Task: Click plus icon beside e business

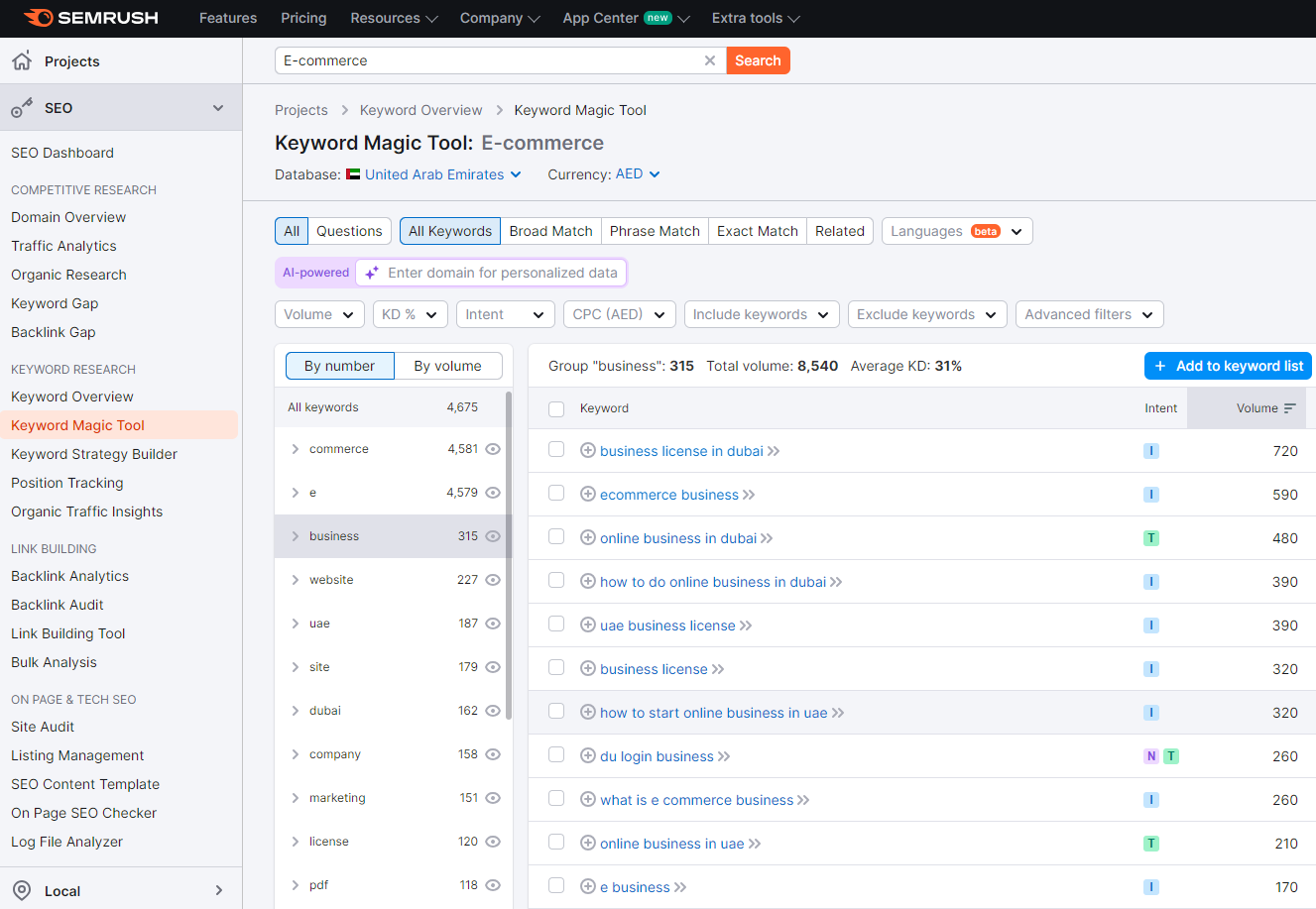Action: 588,887
